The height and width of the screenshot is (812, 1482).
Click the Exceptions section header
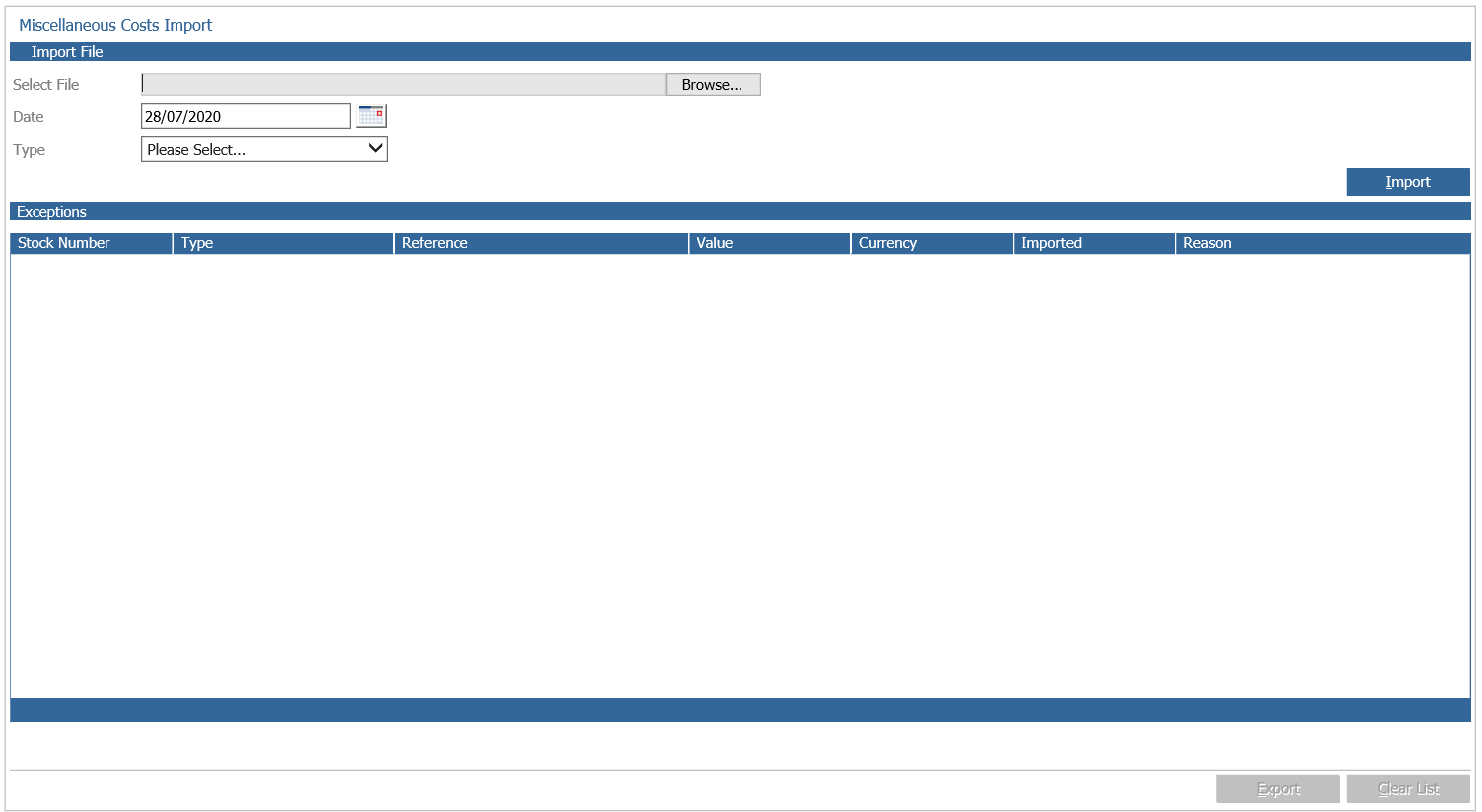[x=741, y=212]
